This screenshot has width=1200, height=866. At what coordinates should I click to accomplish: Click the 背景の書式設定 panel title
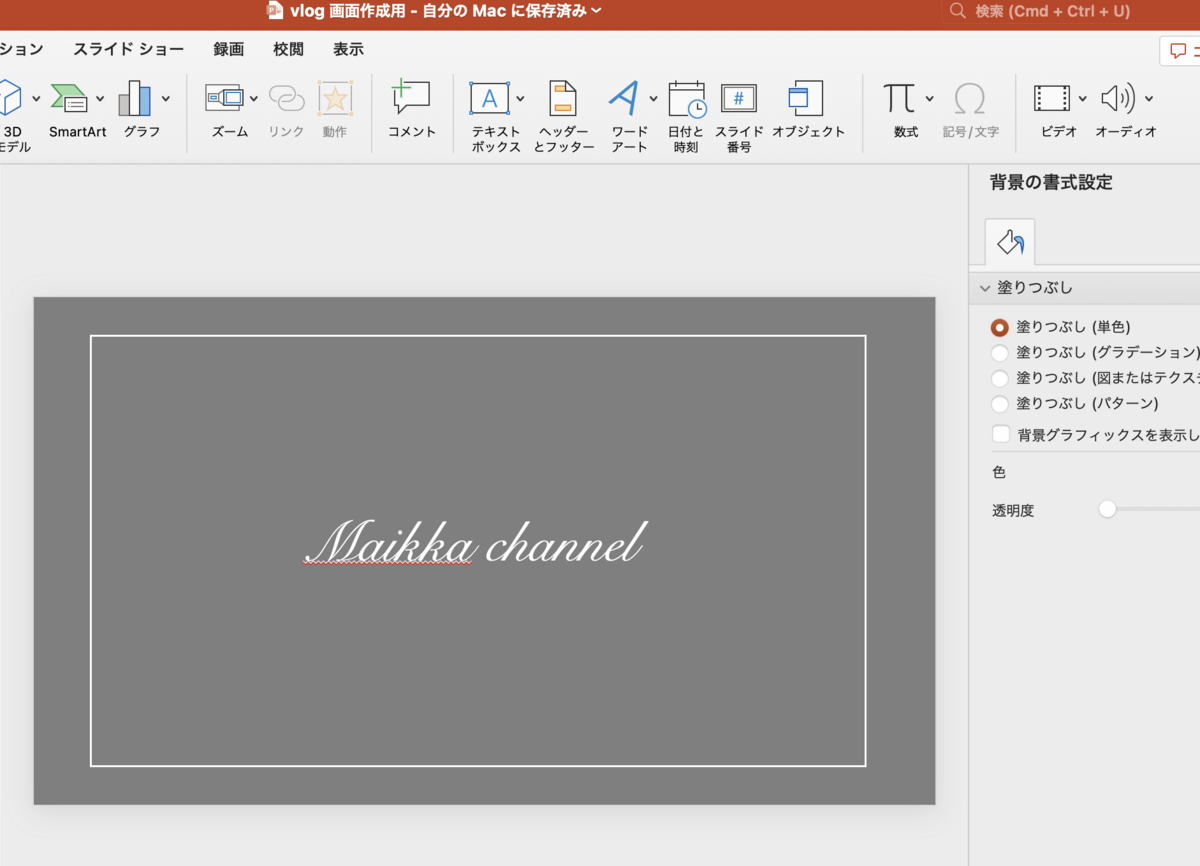click(x=1051, y=182)
